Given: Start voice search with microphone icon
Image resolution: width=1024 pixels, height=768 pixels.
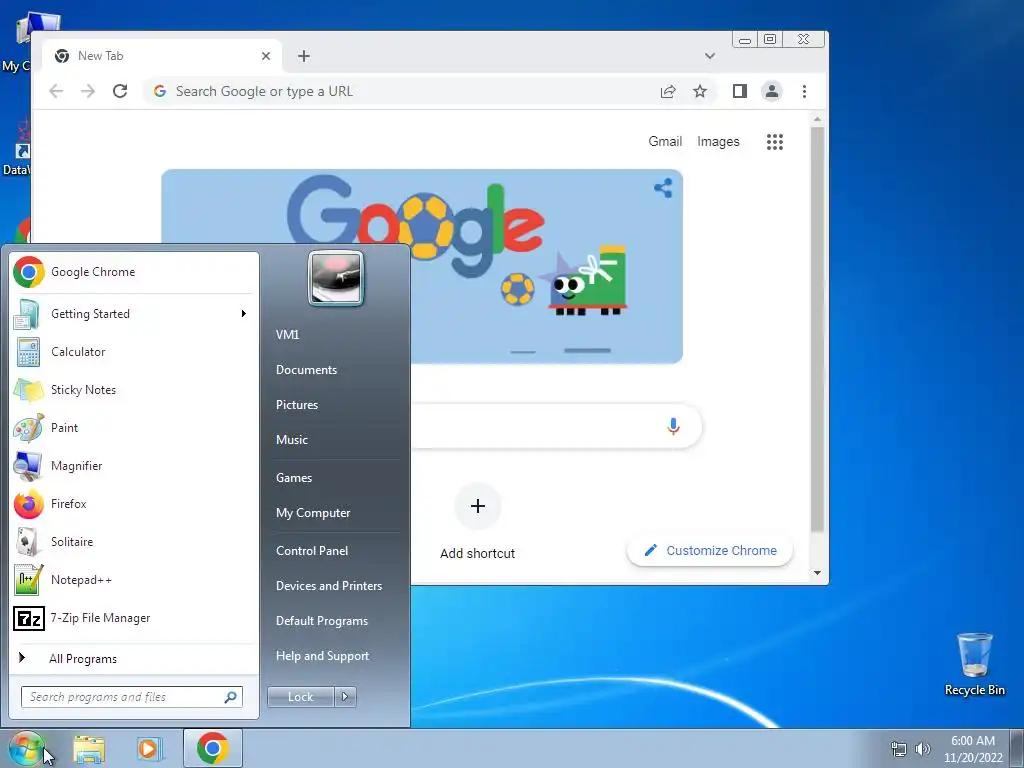Looking at the screenshot, I should 673,426.
